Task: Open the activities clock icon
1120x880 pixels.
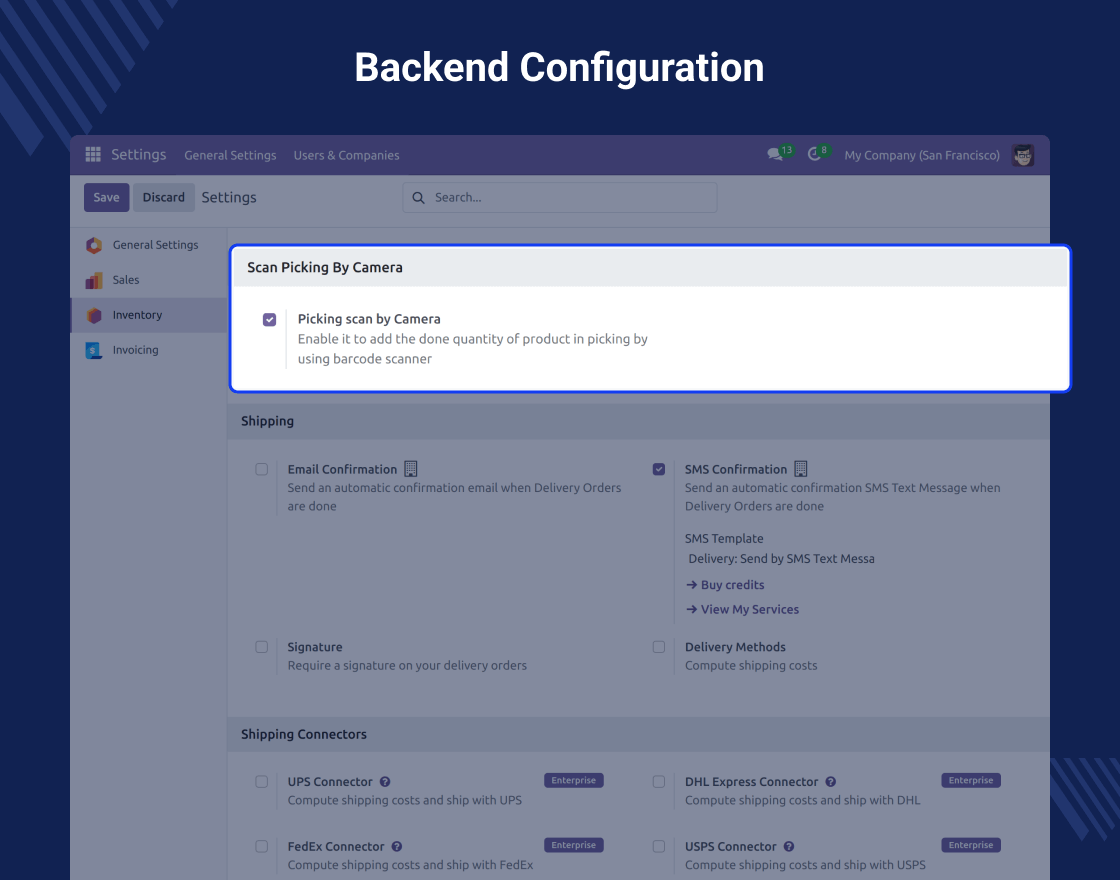Action: [x=814, y=155]
